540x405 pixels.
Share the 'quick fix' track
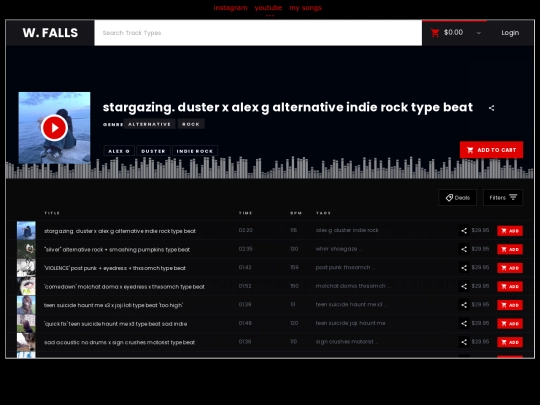pyautogui.click(x=464, y=324)
